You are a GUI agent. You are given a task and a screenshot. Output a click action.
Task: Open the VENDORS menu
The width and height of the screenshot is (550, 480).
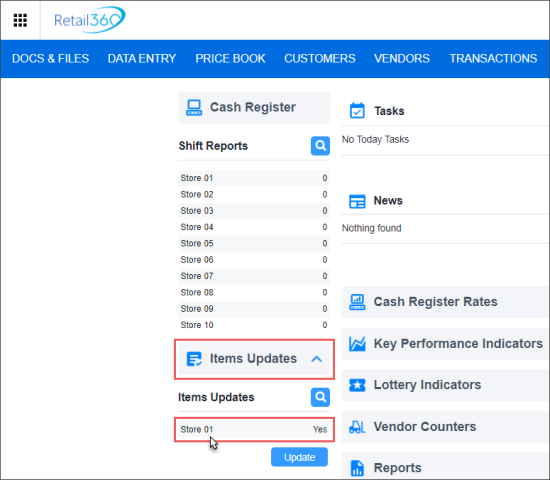[x=402, y=59]
